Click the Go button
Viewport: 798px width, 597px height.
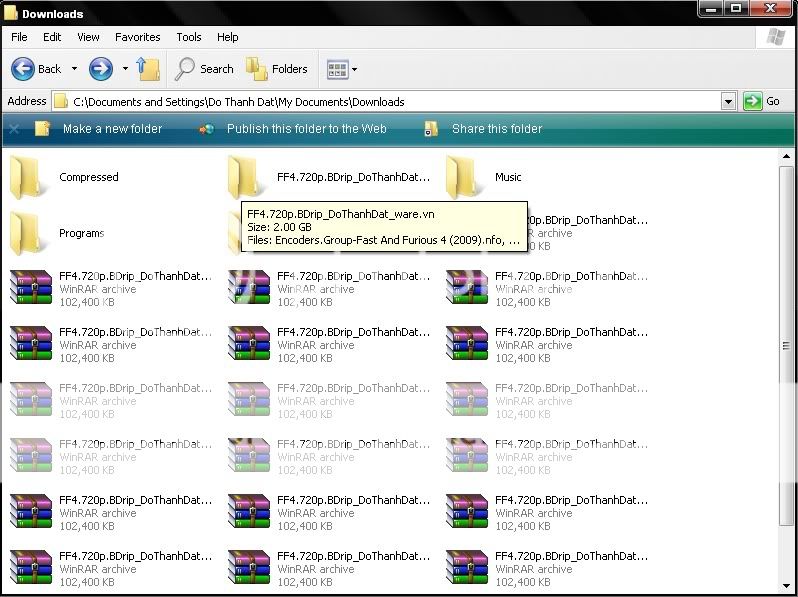[762, 101]
